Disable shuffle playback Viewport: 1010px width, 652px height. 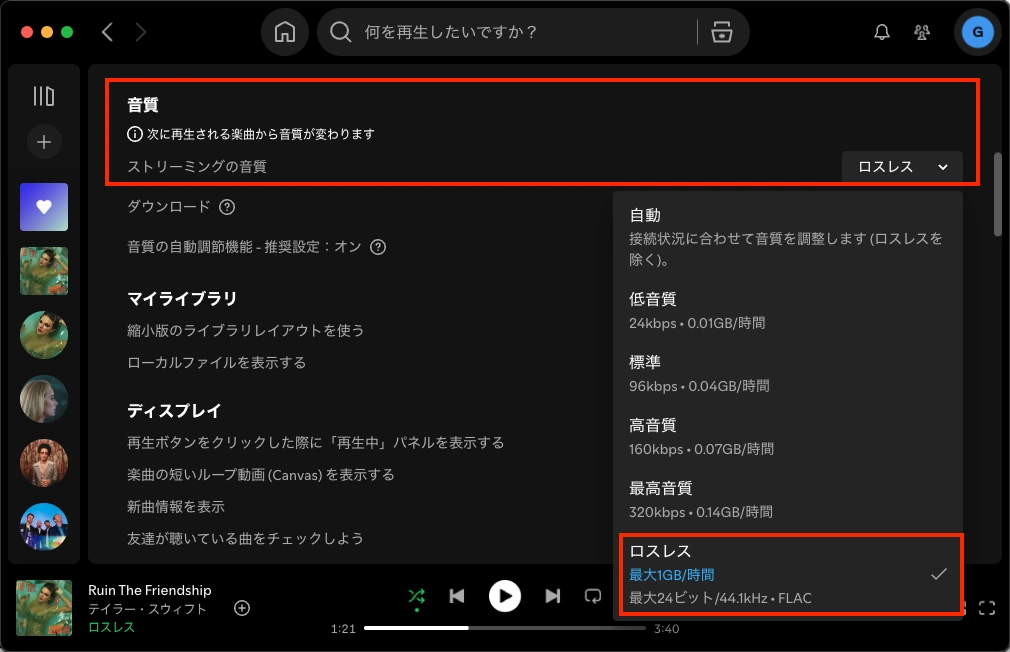pos(418,596)
